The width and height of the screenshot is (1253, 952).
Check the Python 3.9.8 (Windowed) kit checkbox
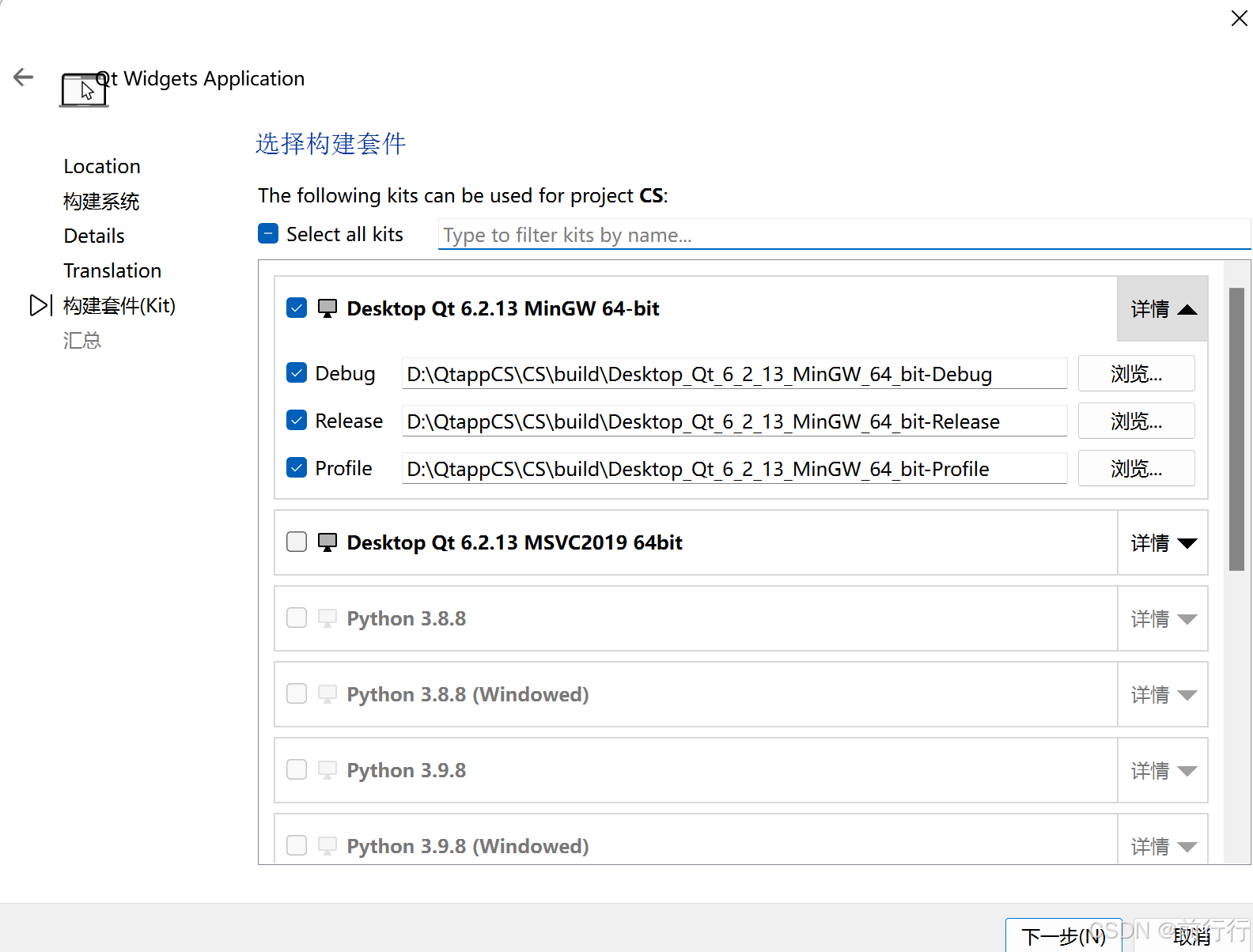point(297,845)
